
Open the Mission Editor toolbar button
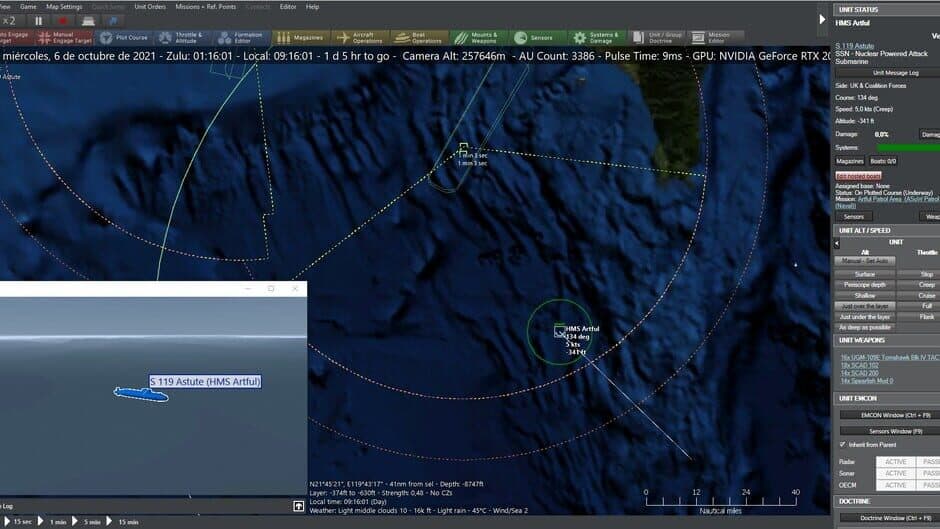[x=716, y=38]
